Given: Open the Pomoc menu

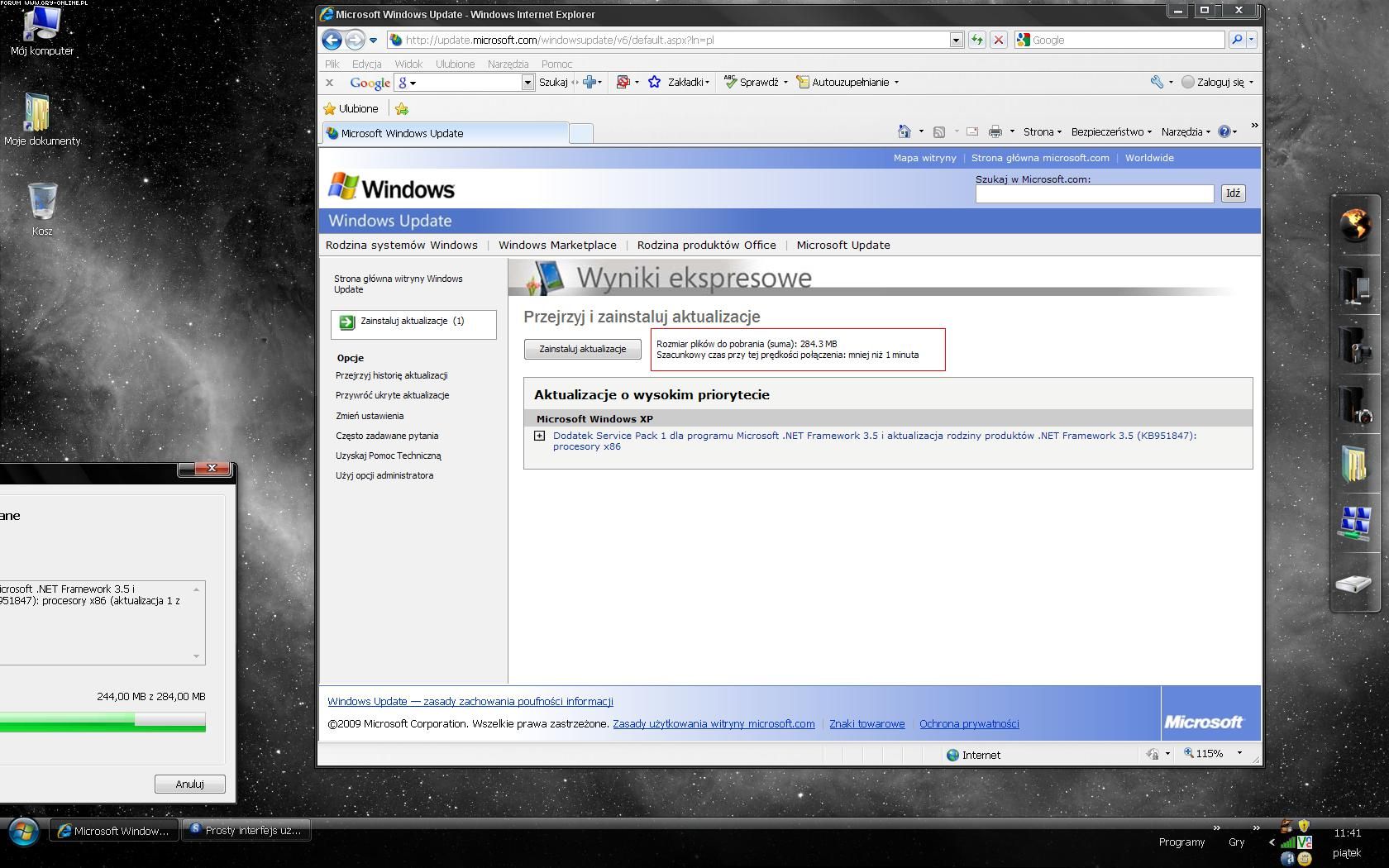Looking at the screenshot, I should [556, 64].
